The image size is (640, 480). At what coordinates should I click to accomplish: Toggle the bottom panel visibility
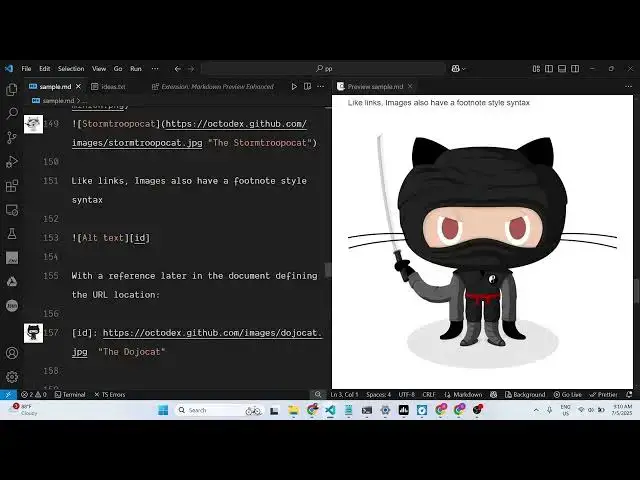(x=562, y=69)
